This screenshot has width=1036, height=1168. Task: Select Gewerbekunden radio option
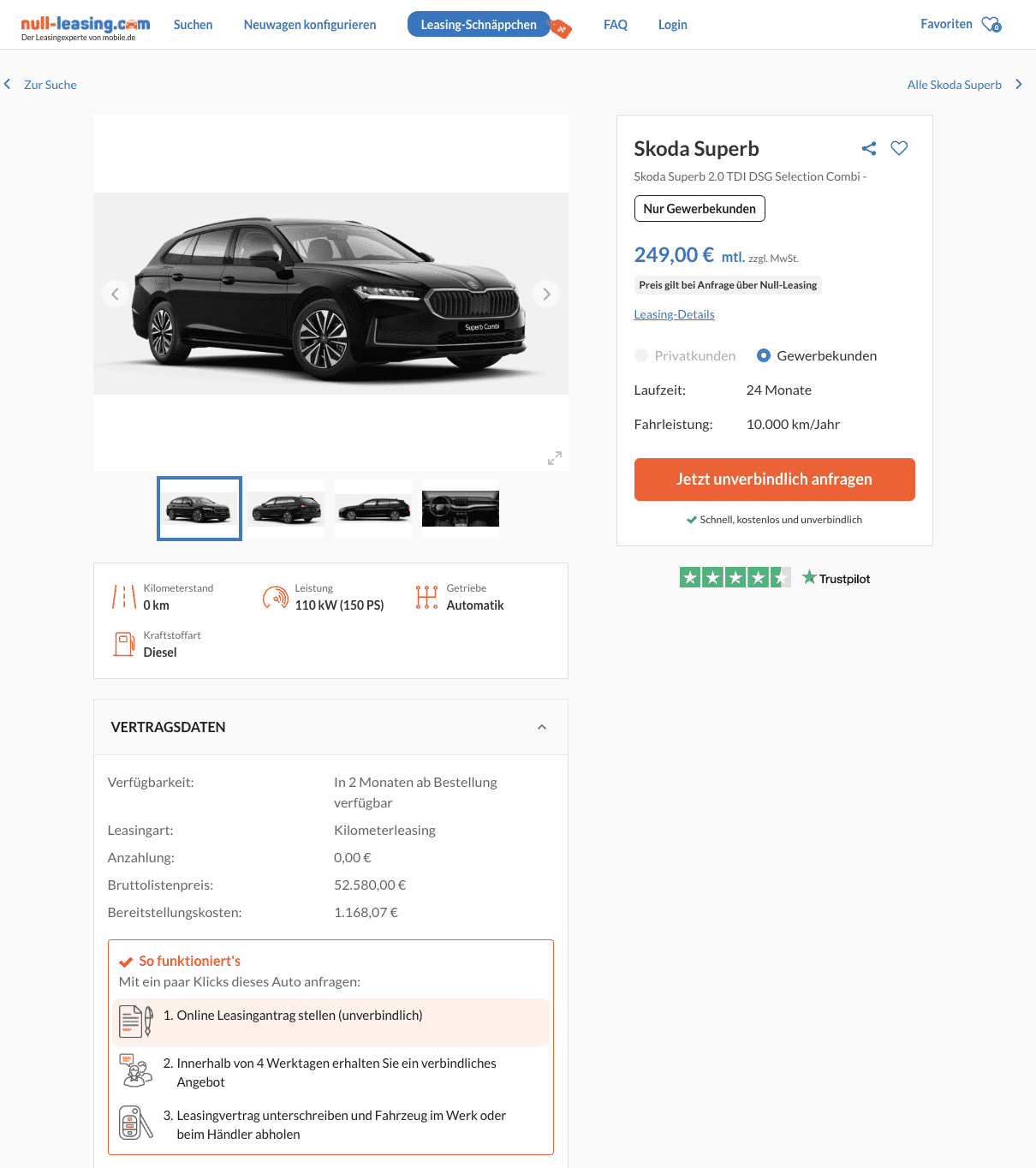[x=764, y=355]
